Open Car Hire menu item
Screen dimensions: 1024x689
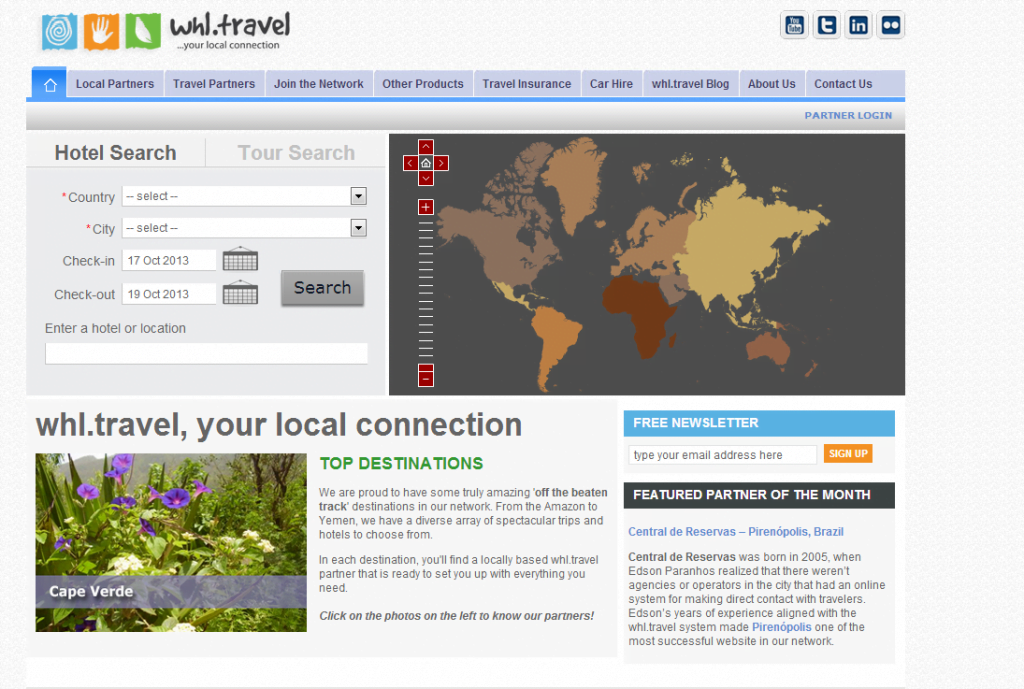click(x=611, y=84)
